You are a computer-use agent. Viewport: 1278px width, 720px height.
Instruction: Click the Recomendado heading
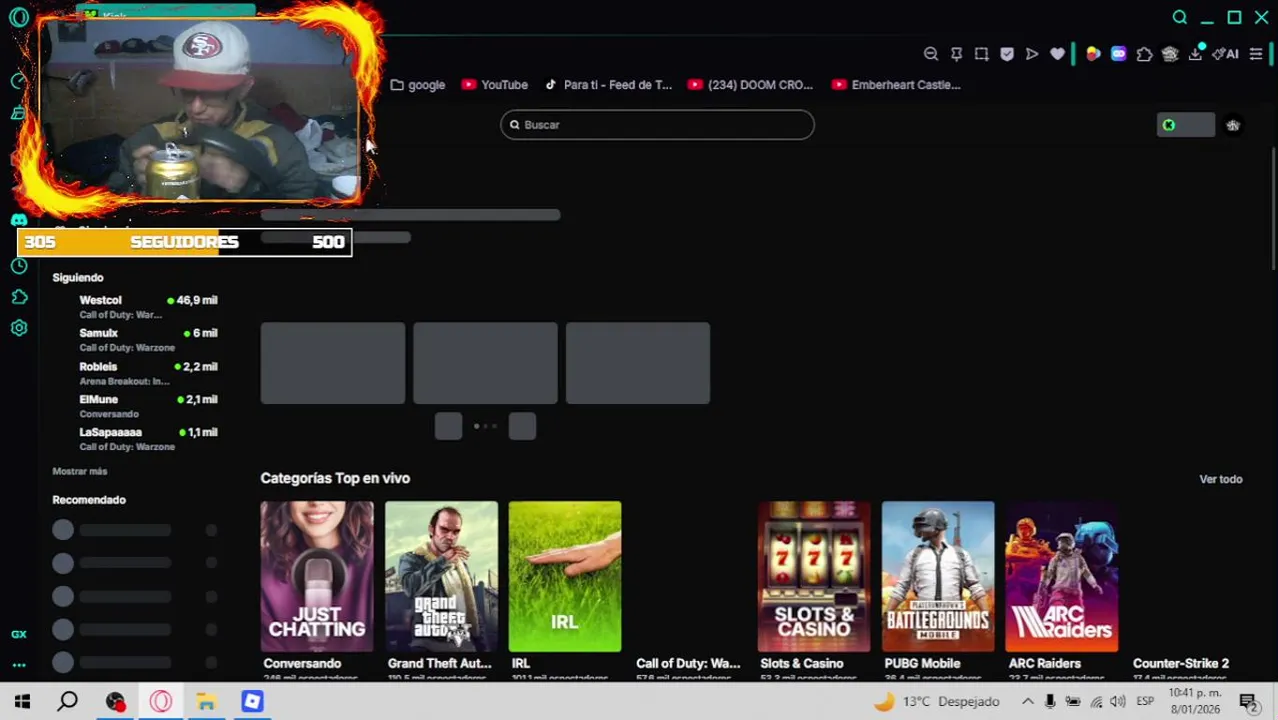[x=89, y=499]
